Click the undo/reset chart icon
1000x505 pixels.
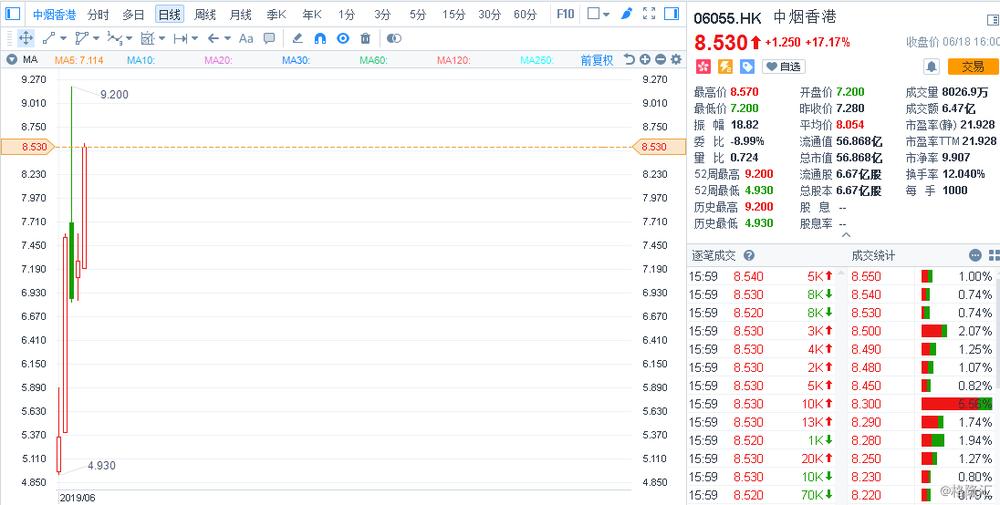point(629,59)
